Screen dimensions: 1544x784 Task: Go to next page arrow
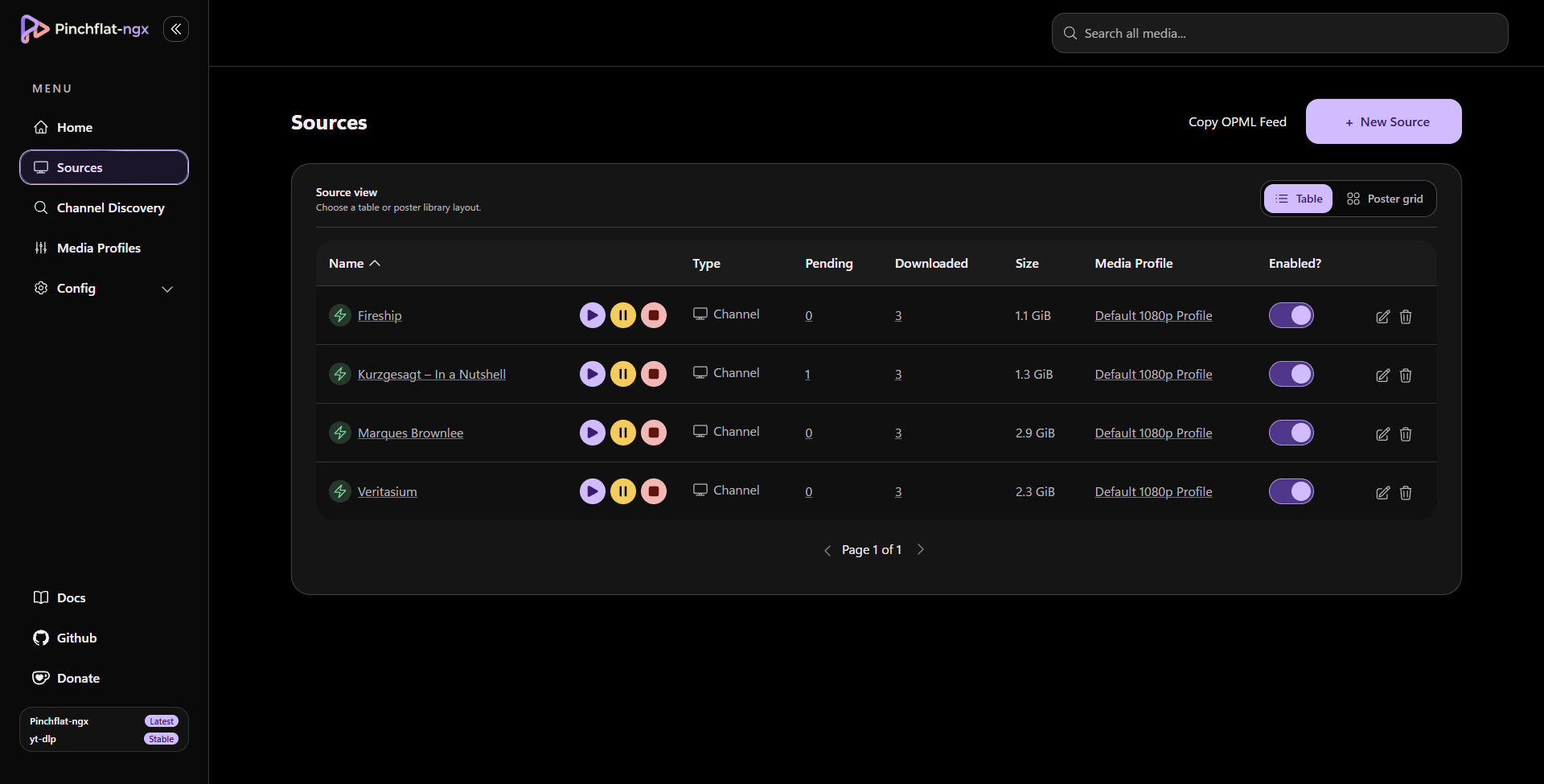tap(921, 549)
